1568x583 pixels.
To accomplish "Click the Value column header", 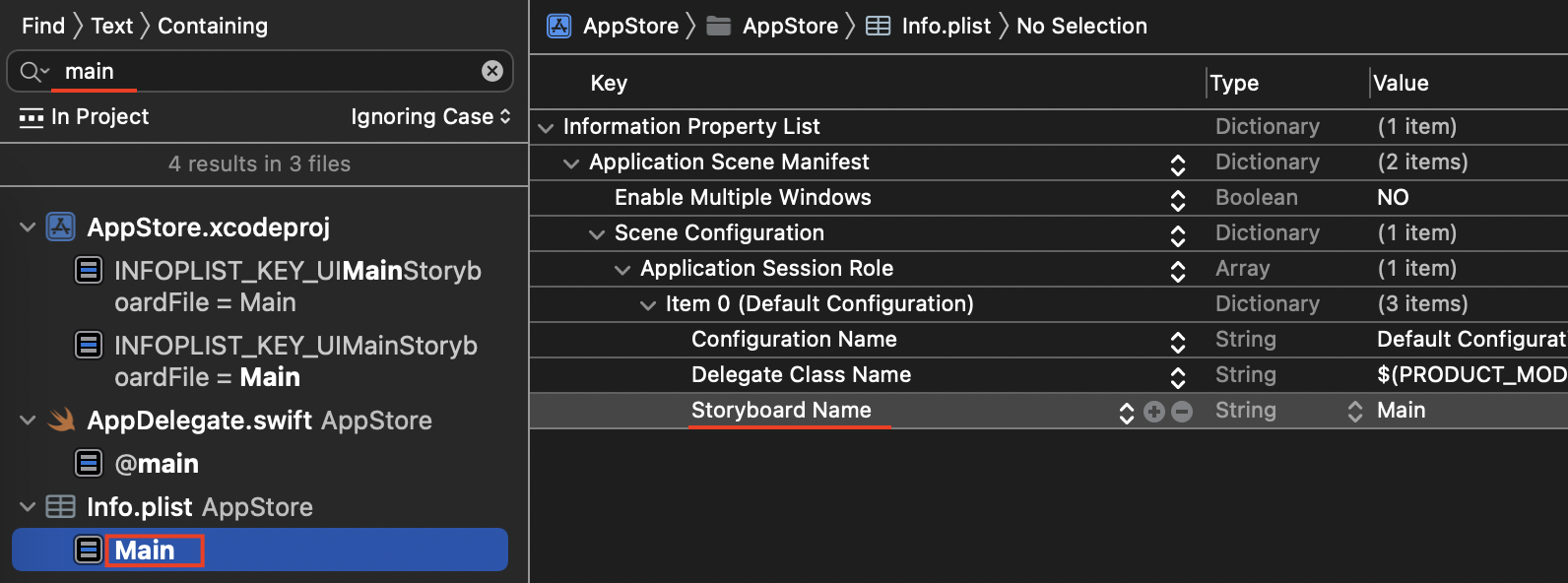I will [1401, 83].
